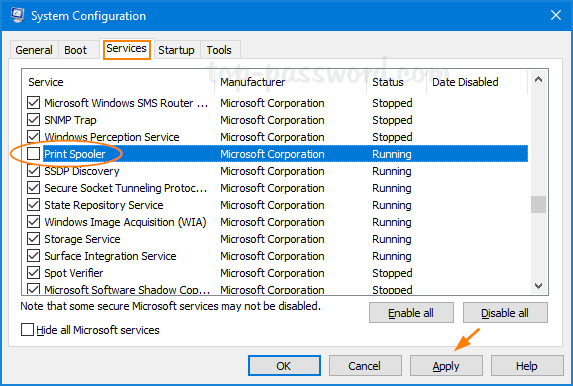This screenshot has height=386, width=573.
Task: Open the Startup tab
Action: 176,50
